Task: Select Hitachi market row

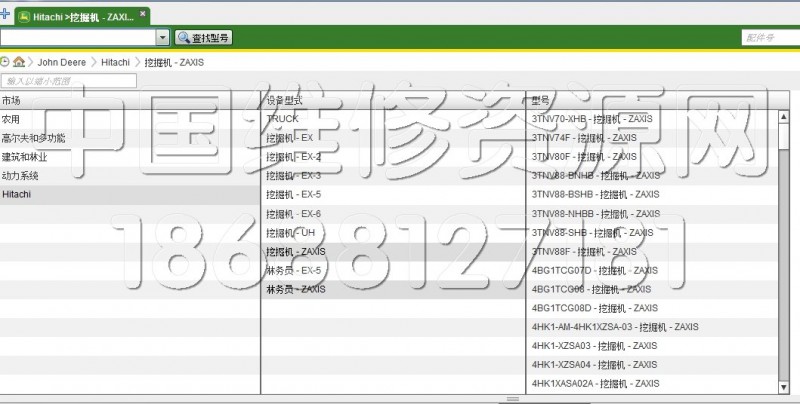Action: click(x=130, y=195)
